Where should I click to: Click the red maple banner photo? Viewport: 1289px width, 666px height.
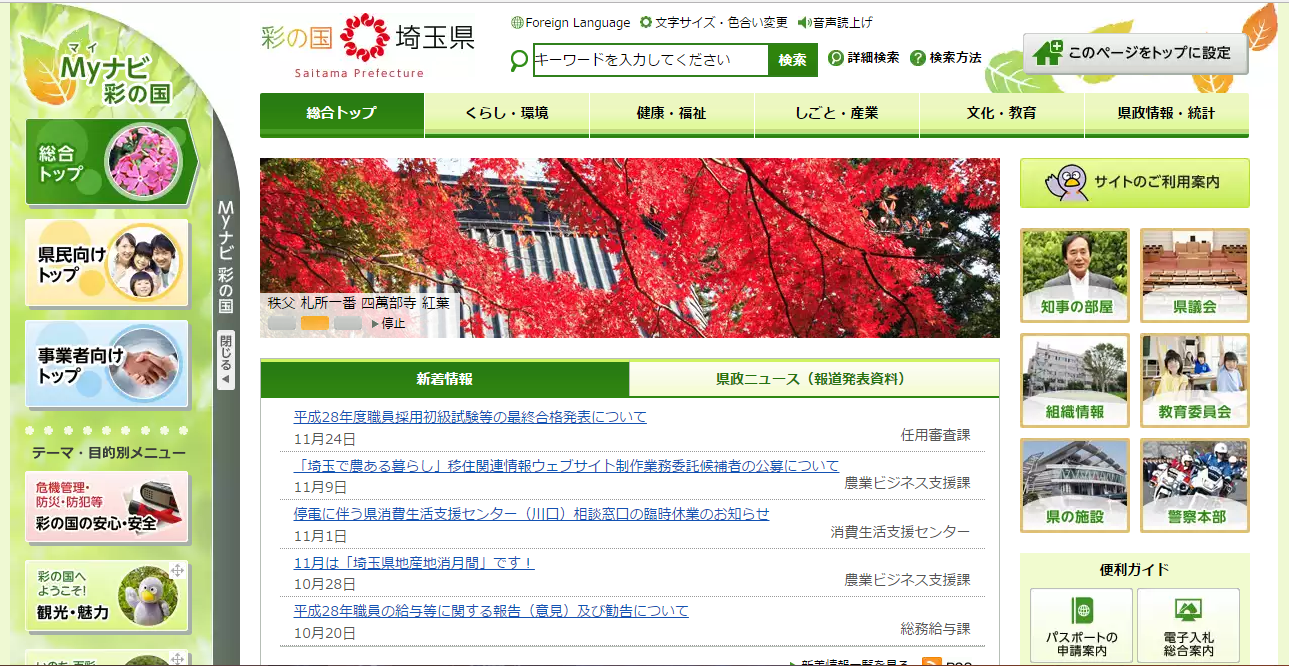pos(630,248)
